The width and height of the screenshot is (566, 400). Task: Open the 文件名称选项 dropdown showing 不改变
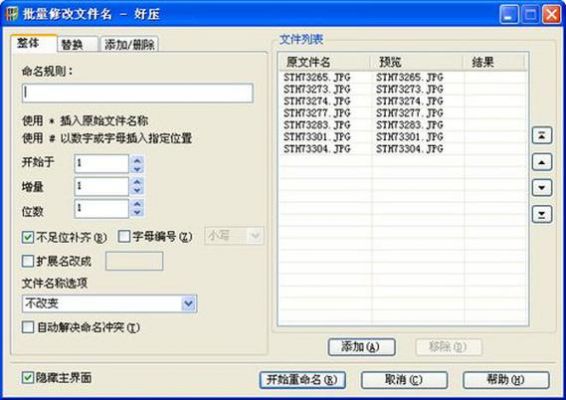point(109,304)
